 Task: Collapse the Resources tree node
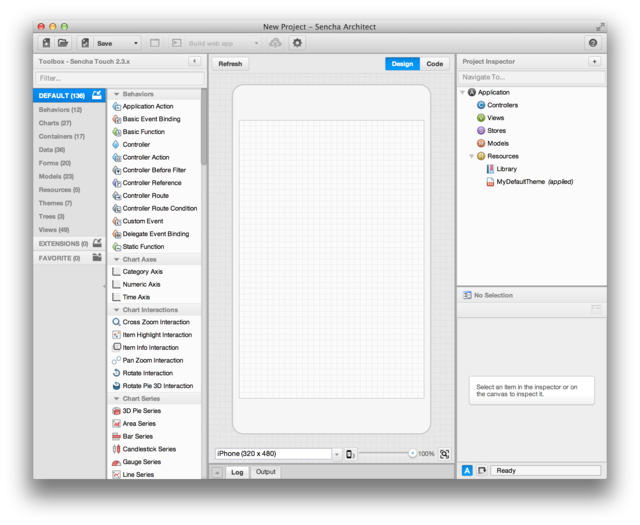pyautogui.click(x=471, y=156)
